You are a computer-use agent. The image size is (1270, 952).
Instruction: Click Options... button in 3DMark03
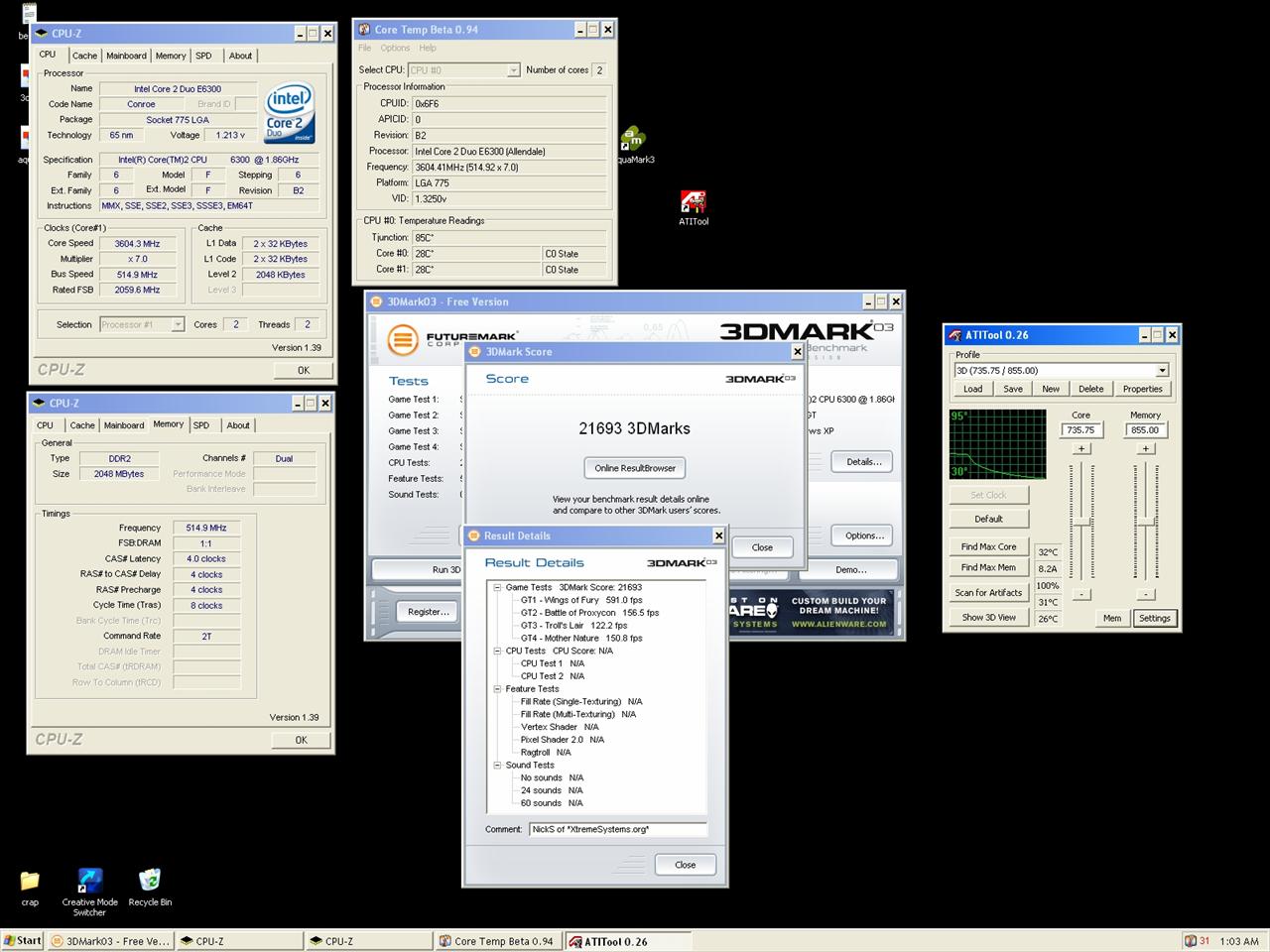[x=863, y=535]
